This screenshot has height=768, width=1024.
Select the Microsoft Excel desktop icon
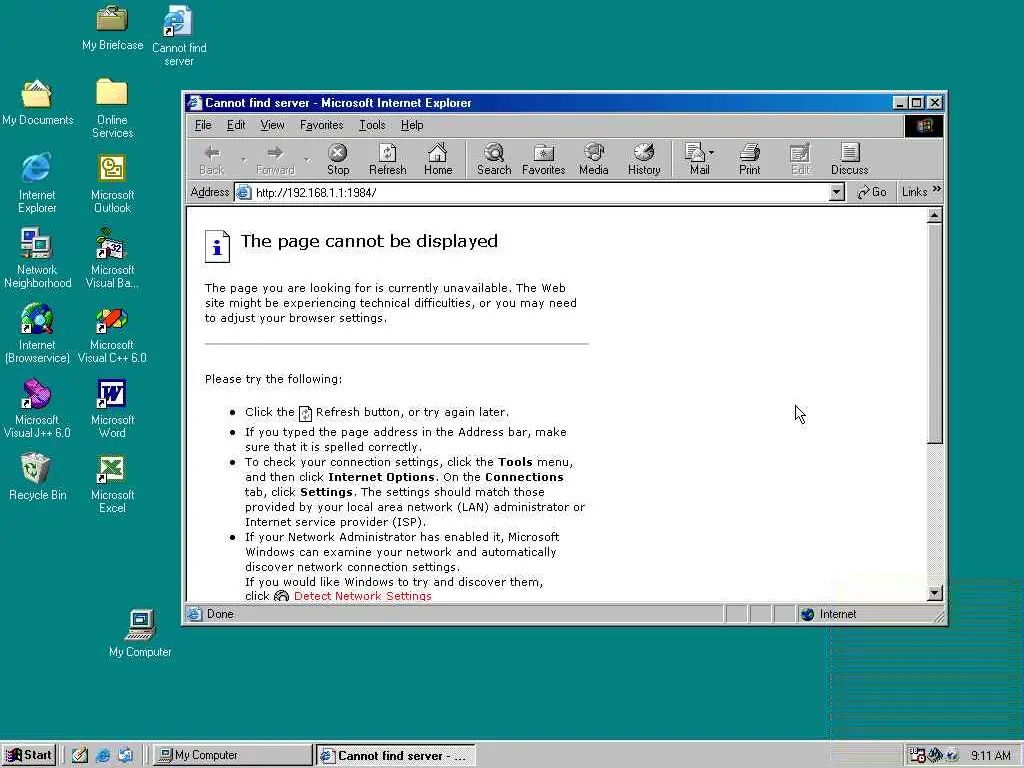(112, 484)
